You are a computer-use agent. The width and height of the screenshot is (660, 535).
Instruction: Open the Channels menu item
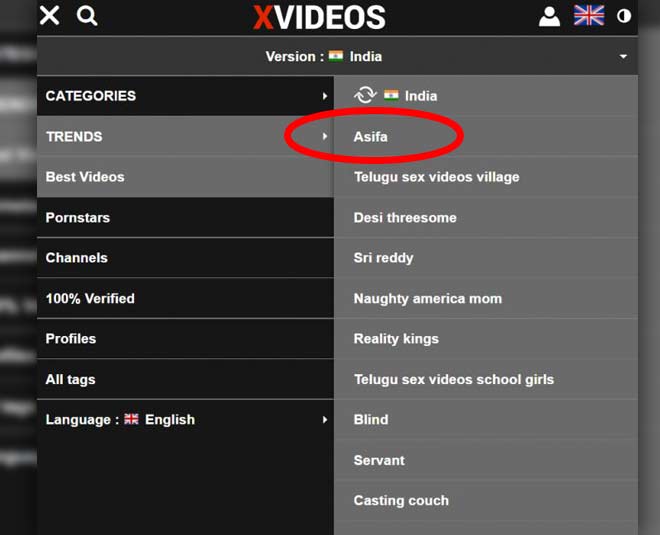pos(76,258)
